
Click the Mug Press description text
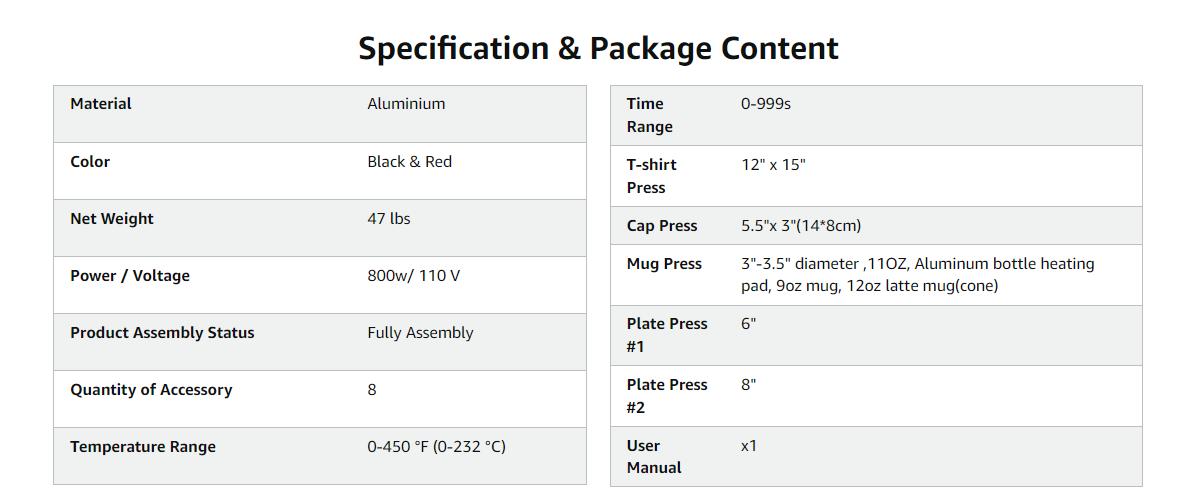pos(917,275)
